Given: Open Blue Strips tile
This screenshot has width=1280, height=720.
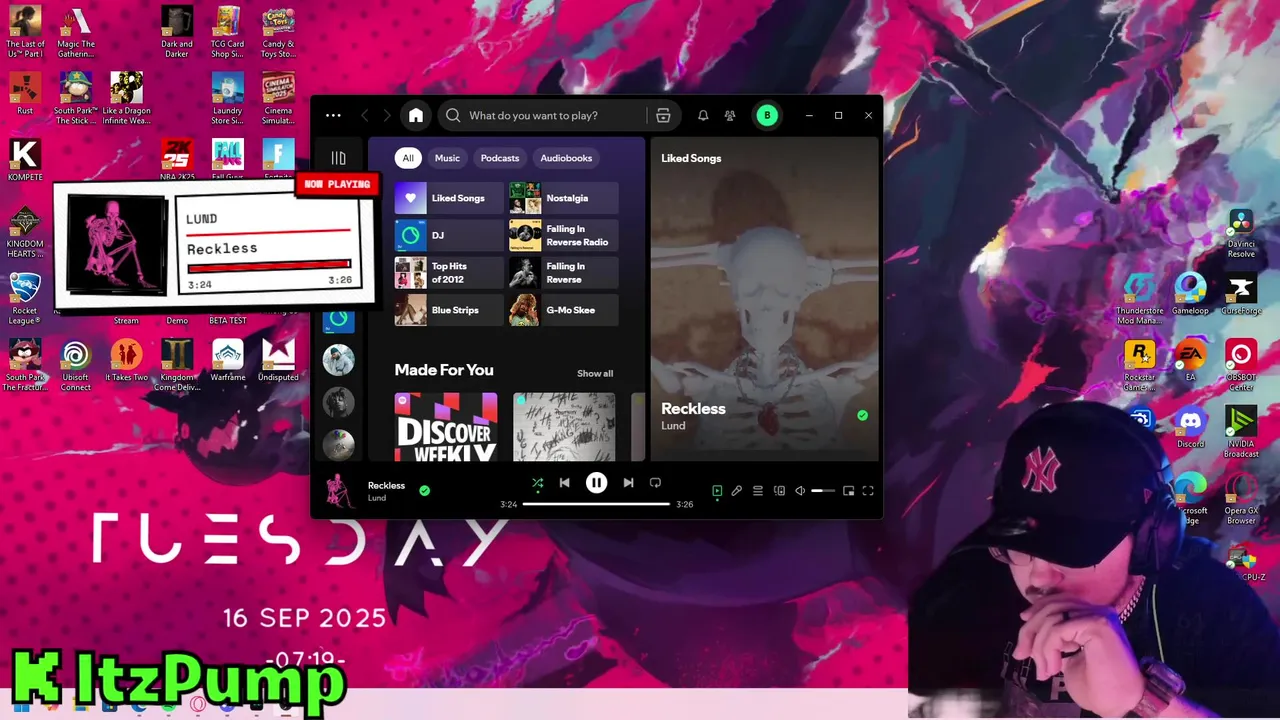Looking at the screenshot, I should [x=449, y=310].
